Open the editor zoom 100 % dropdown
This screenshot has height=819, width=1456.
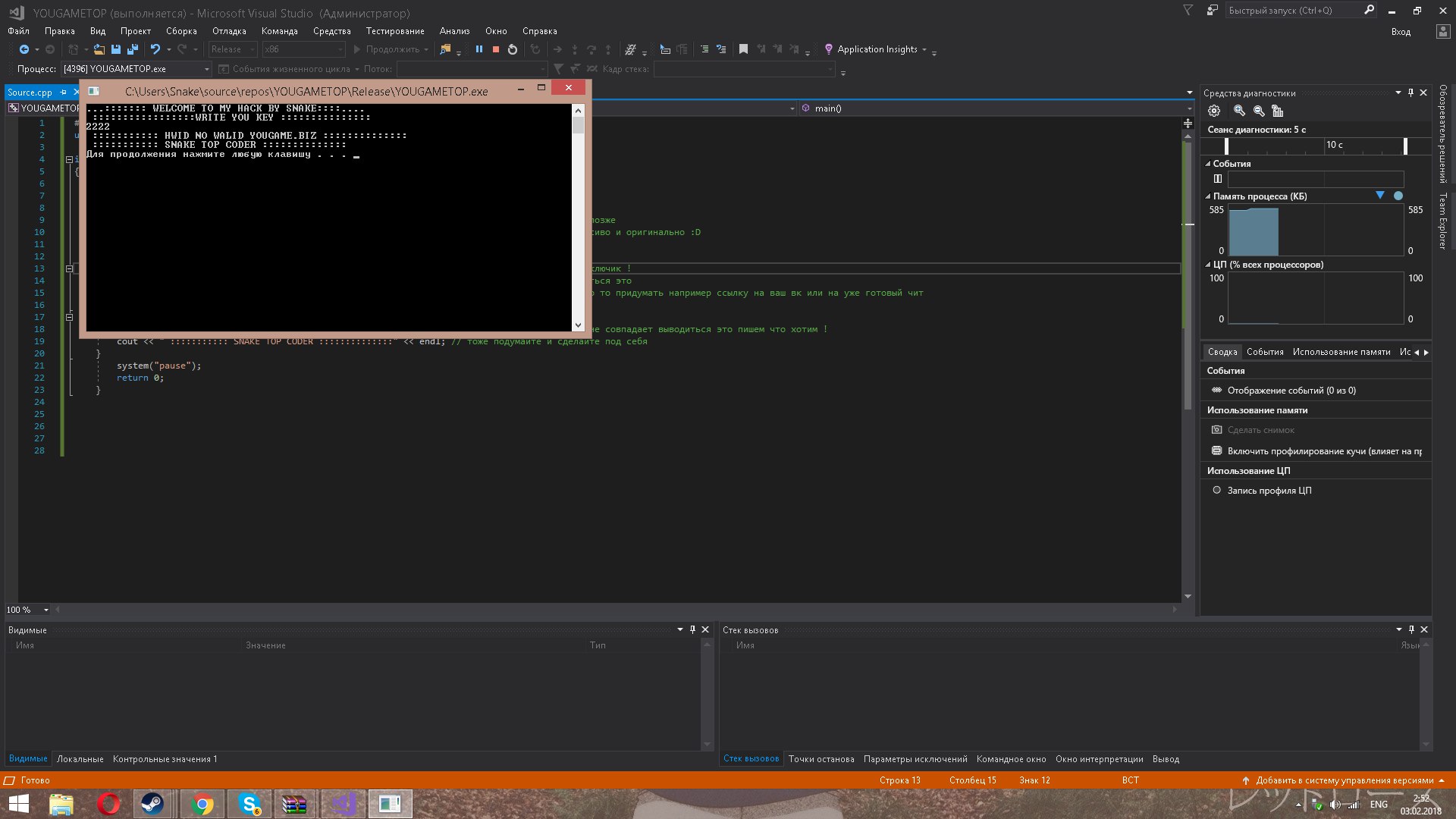(46, 610)
